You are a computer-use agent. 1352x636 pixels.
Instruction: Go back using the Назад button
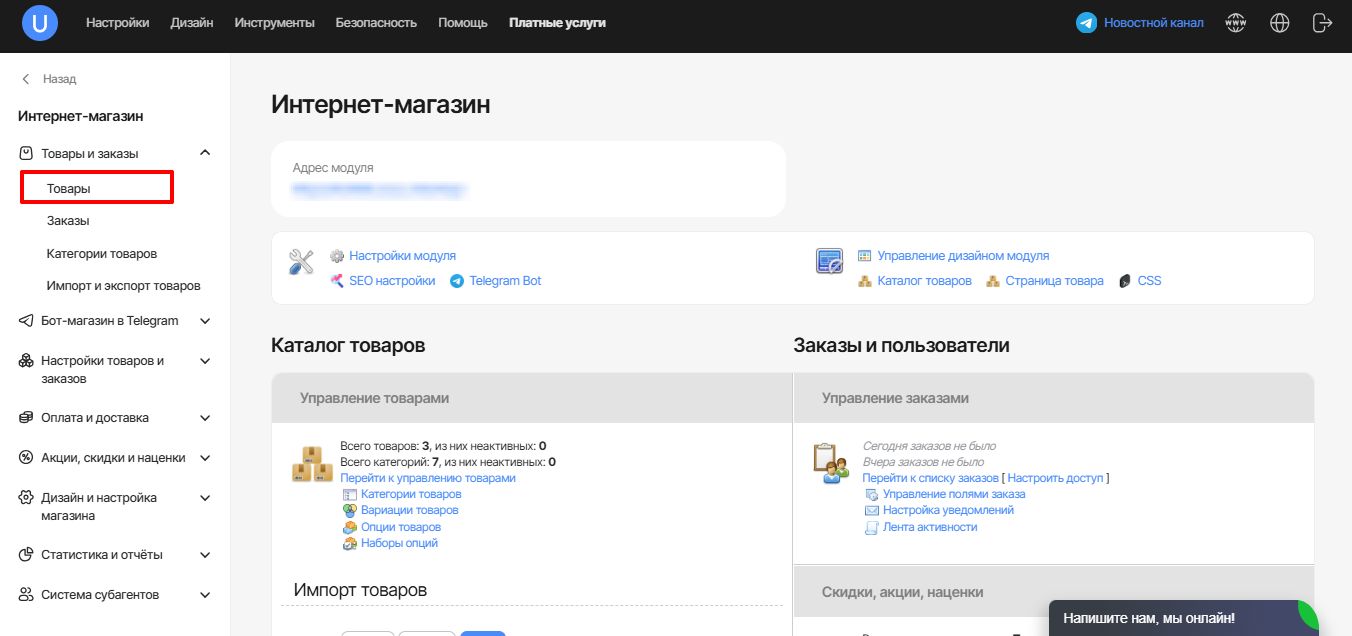50,79
